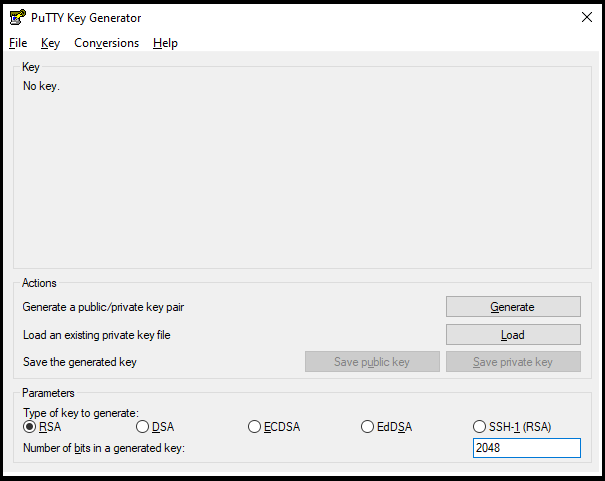Click the Save private key button

[513, 362]
